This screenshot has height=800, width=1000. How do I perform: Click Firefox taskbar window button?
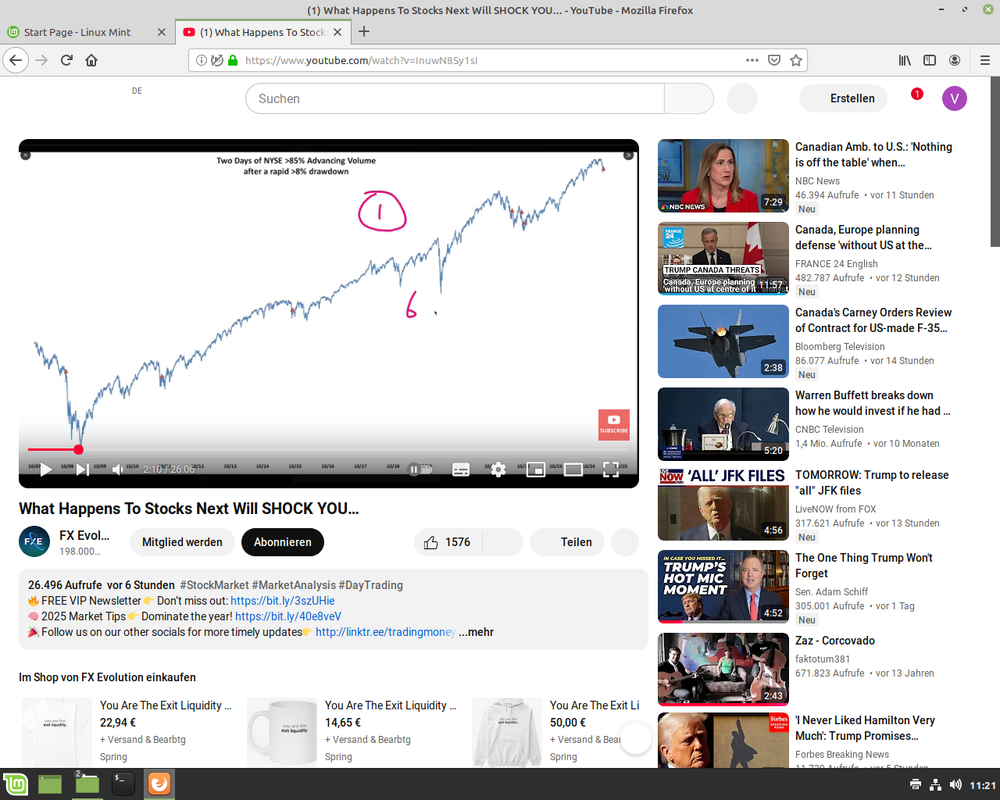coord(159,784)
